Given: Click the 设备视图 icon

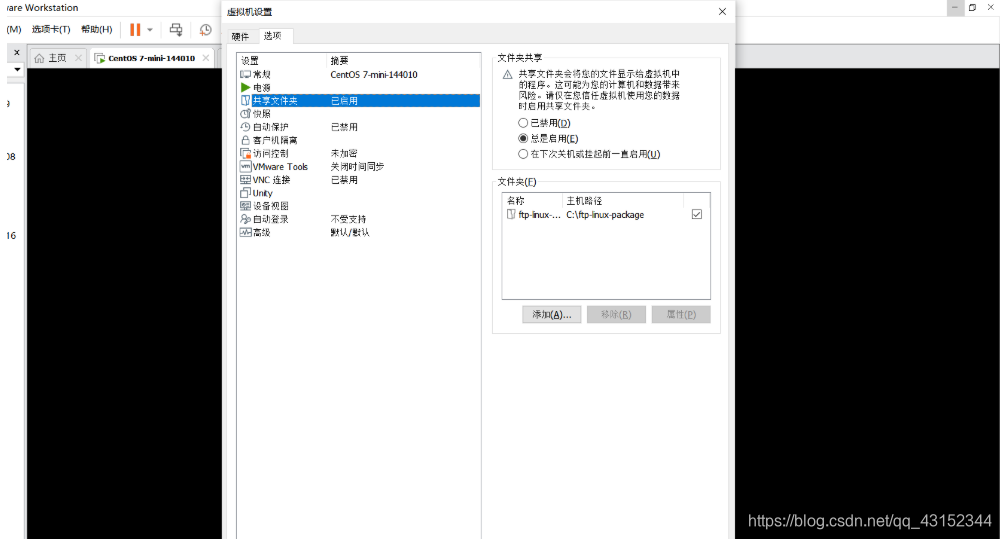Looking at the screenshot, I should (245, 206).
